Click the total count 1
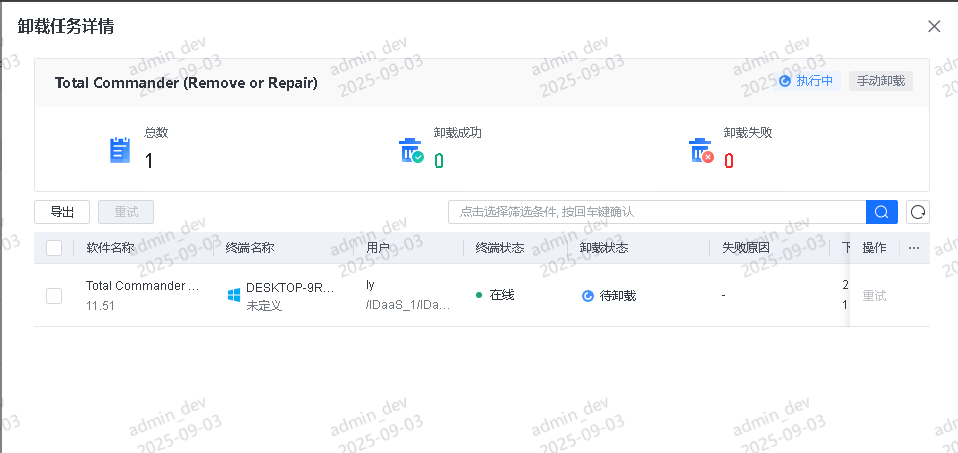This screenshot has width=958, height=453. 148,161
